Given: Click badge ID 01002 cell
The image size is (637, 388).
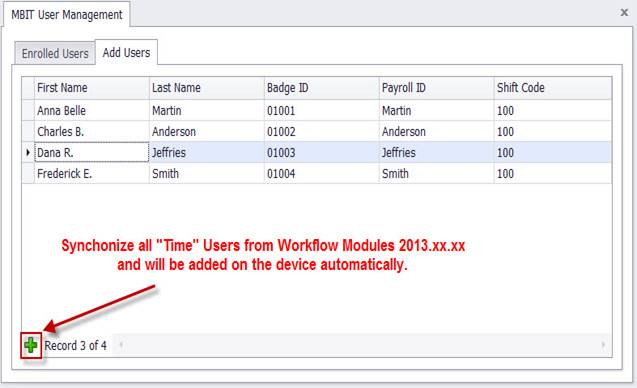Looking at the screenshot, I should point(322,132).
